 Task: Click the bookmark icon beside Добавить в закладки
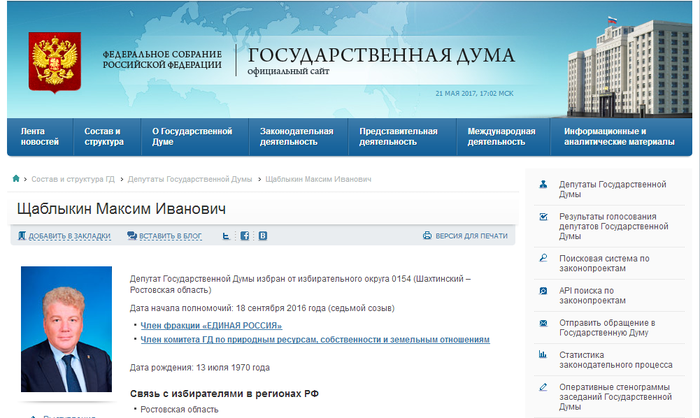click(x=22, y=235)
